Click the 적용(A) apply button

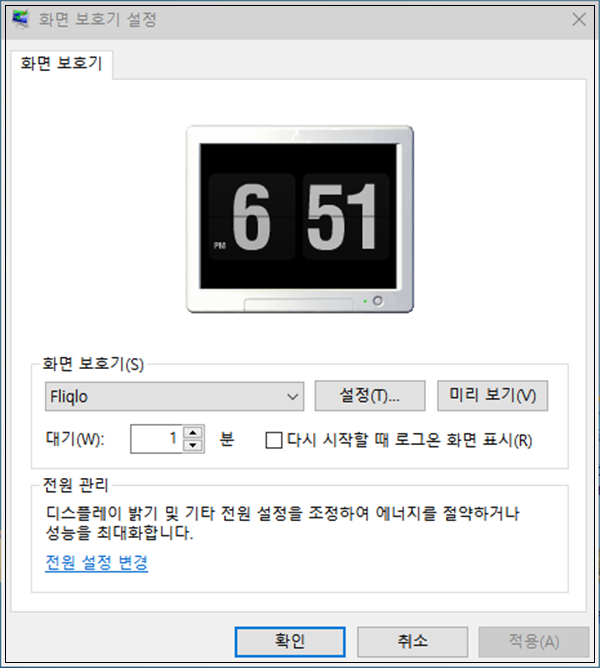[x=534, y=642]
